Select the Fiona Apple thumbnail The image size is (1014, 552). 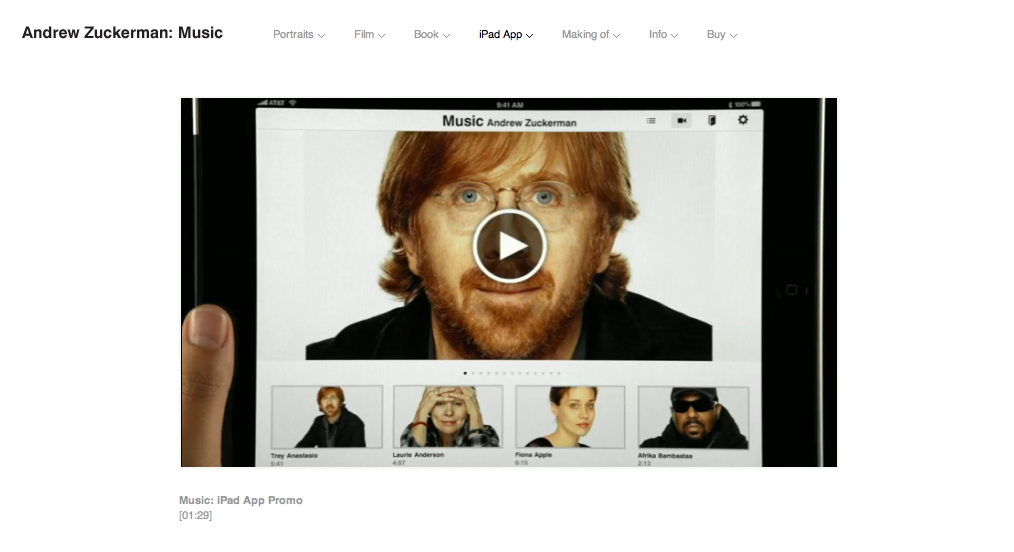pos(570,417)
